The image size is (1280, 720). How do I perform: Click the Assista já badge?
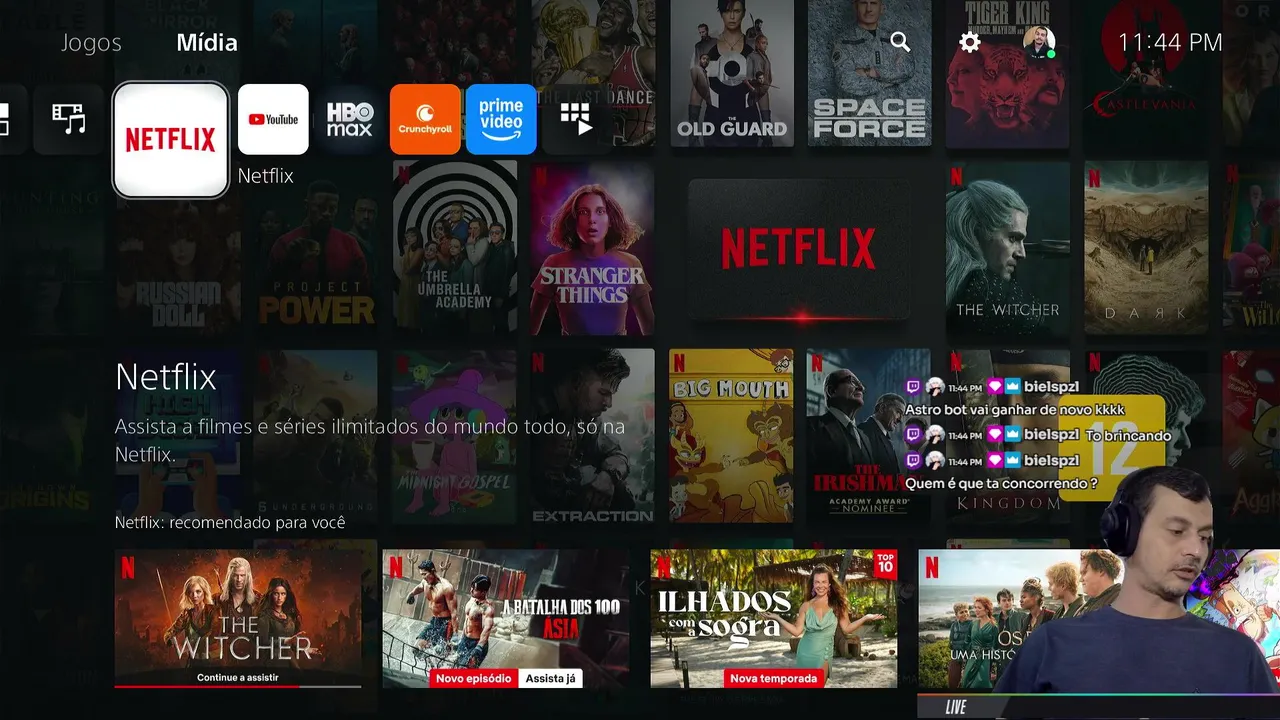coord(550,678)
